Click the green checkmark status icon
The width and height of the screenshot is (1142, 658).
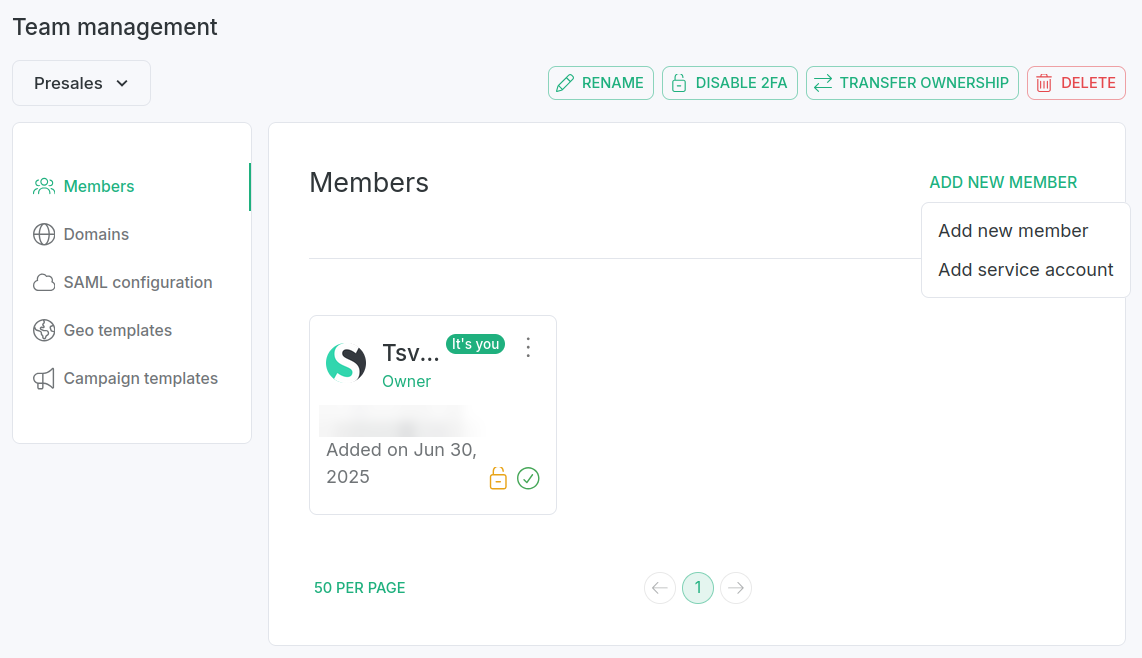pyautogui.click(x=528, y=479)
